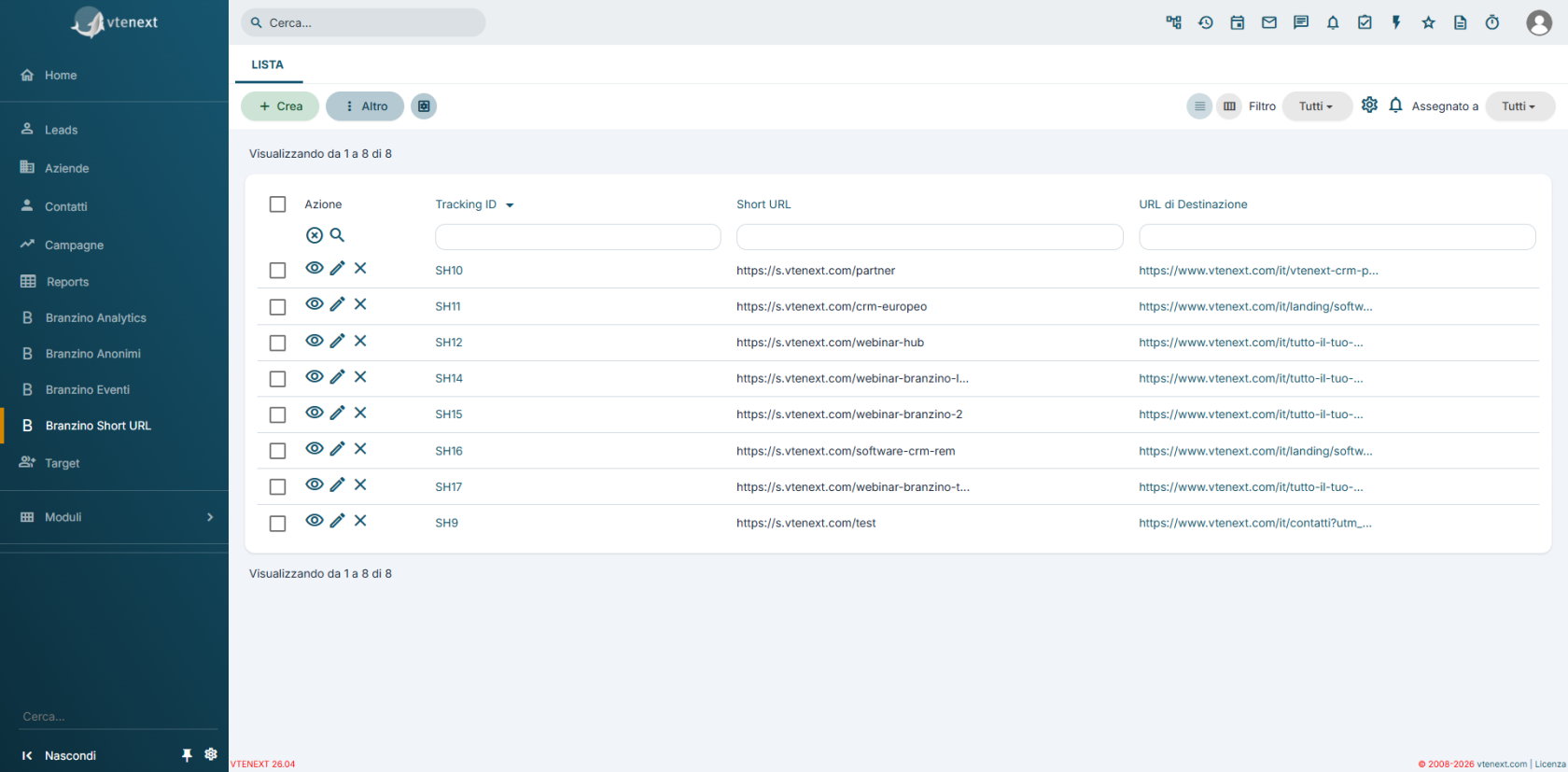Open the hierarchy tree icon in top bar

[x=1174, y=22]
